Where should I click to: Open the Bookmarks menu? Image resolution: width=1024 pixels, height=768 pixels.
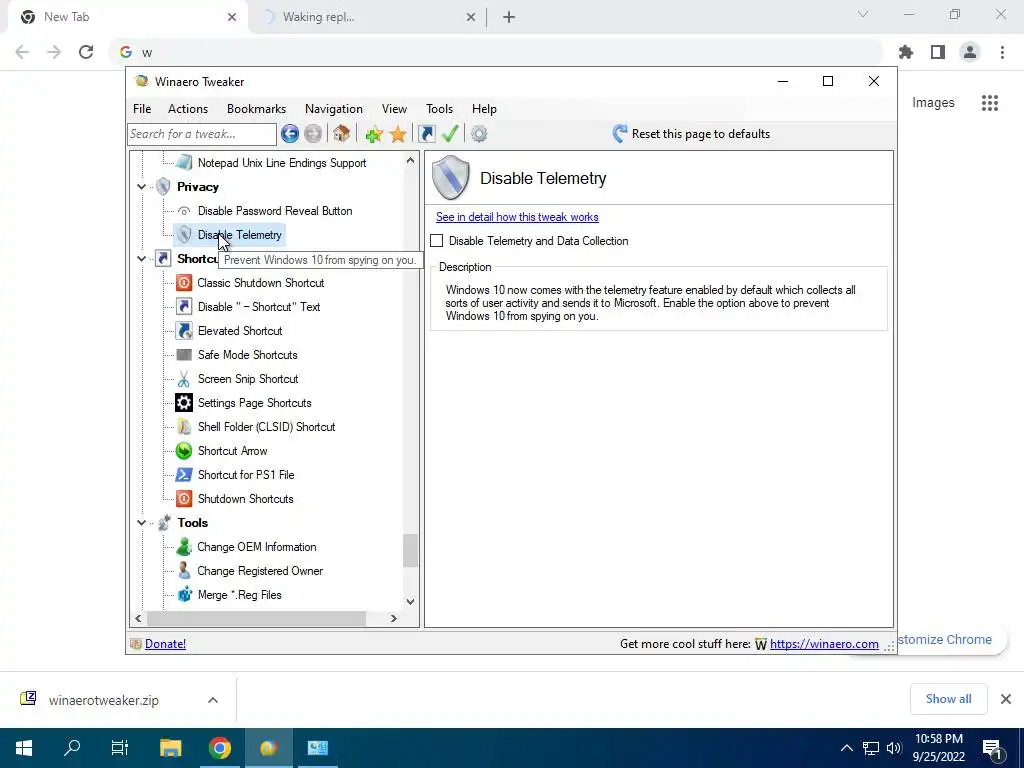pyautogui.click(x=256, y=109)
